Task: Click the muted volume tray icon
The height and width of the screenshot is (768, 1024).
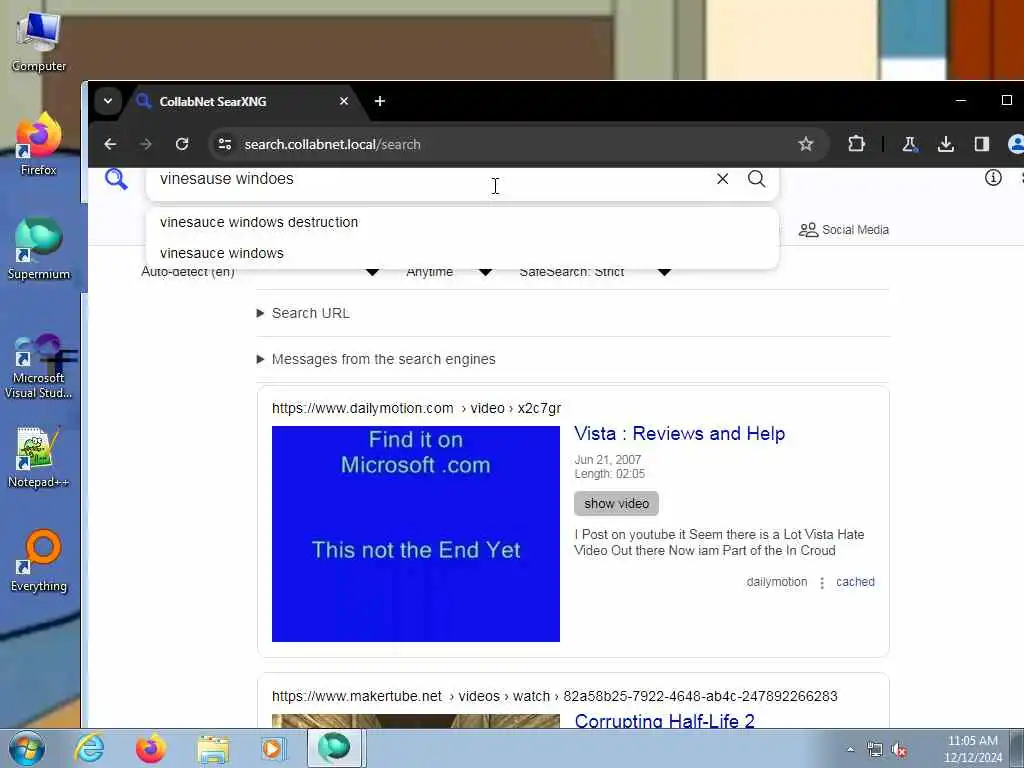Action: tap(900, 750)
